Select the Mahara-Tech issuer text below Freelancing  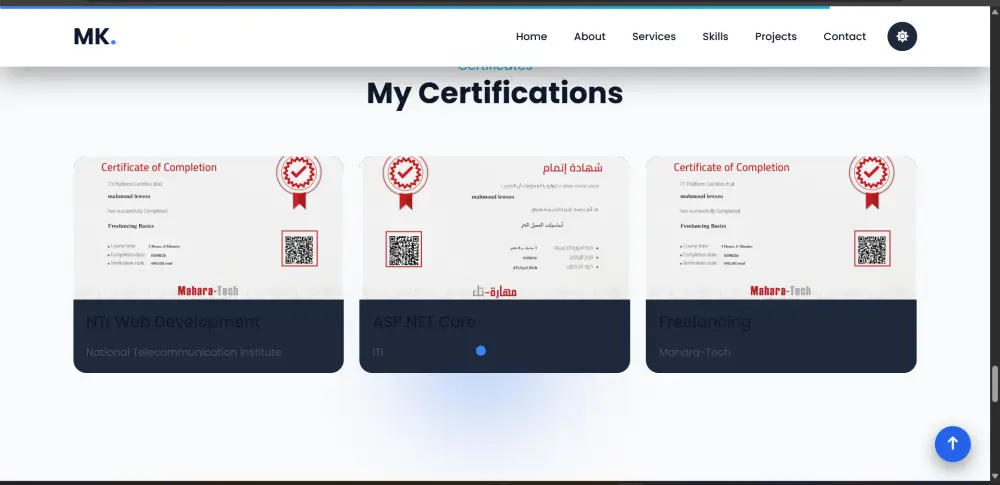click(x=695, y=352)
